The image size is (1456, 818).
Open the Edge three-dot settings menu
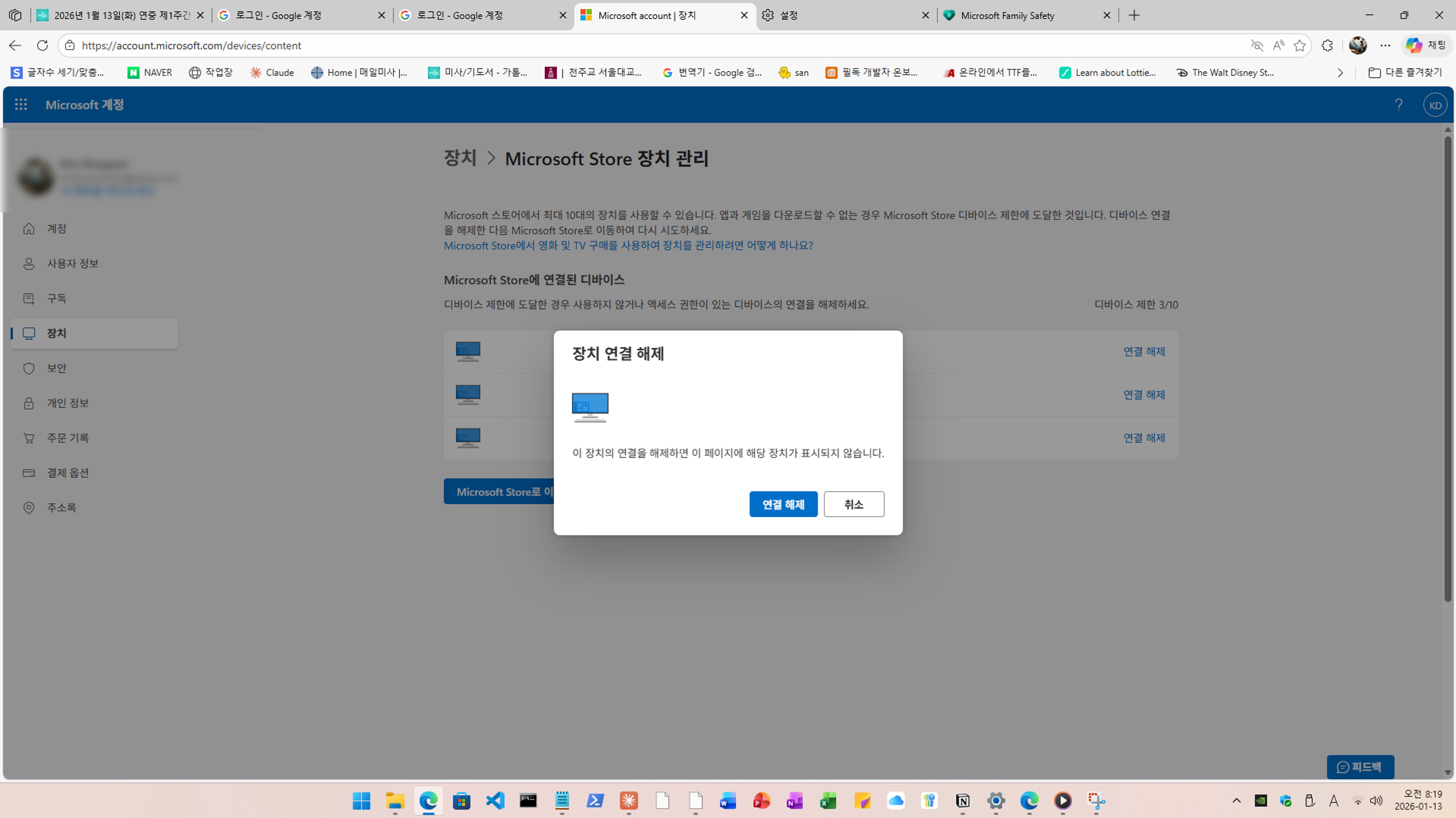[1385, 45]
